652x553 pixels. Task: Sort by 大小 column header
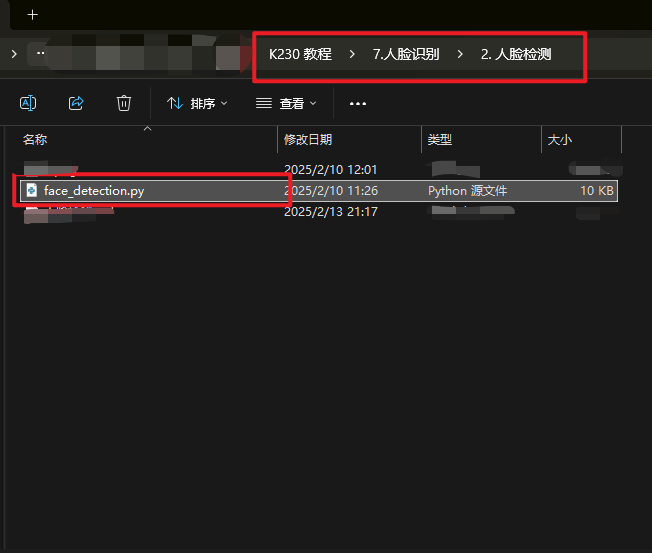click(559, 140)
